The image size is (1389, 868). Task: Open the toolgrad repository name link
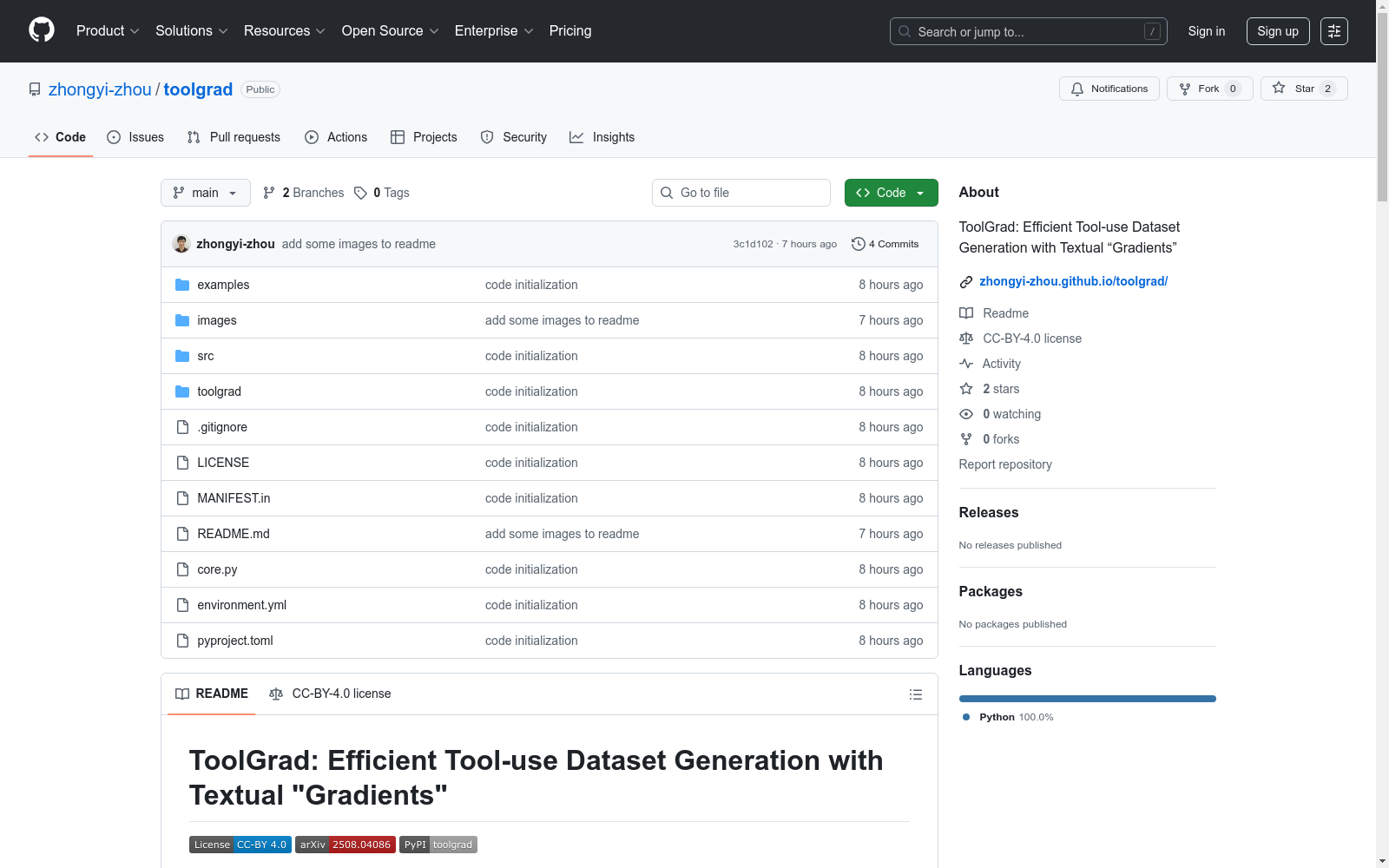[x=198, y=89]
